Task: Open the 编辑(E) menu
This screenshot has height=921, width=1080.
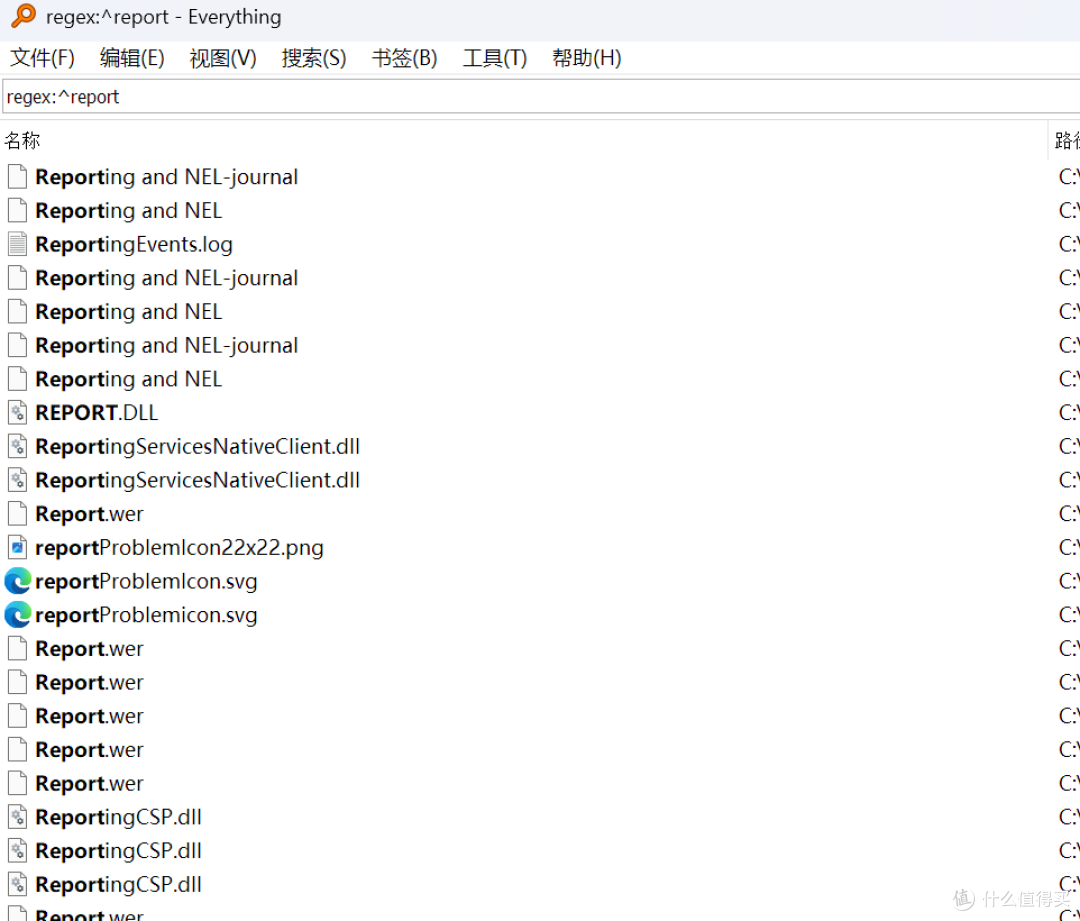Action: coord(132,58)
